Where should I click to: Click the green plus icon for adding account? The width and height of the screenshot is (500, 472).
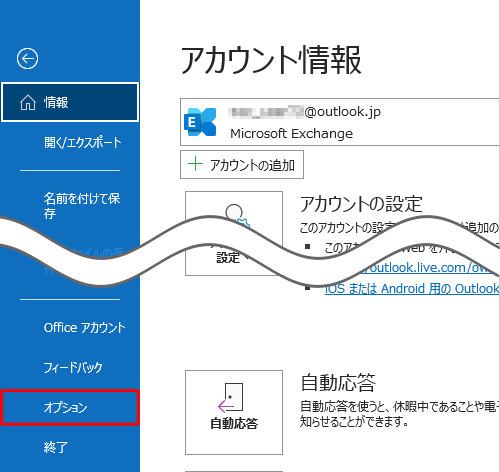[x=195, y=164]
